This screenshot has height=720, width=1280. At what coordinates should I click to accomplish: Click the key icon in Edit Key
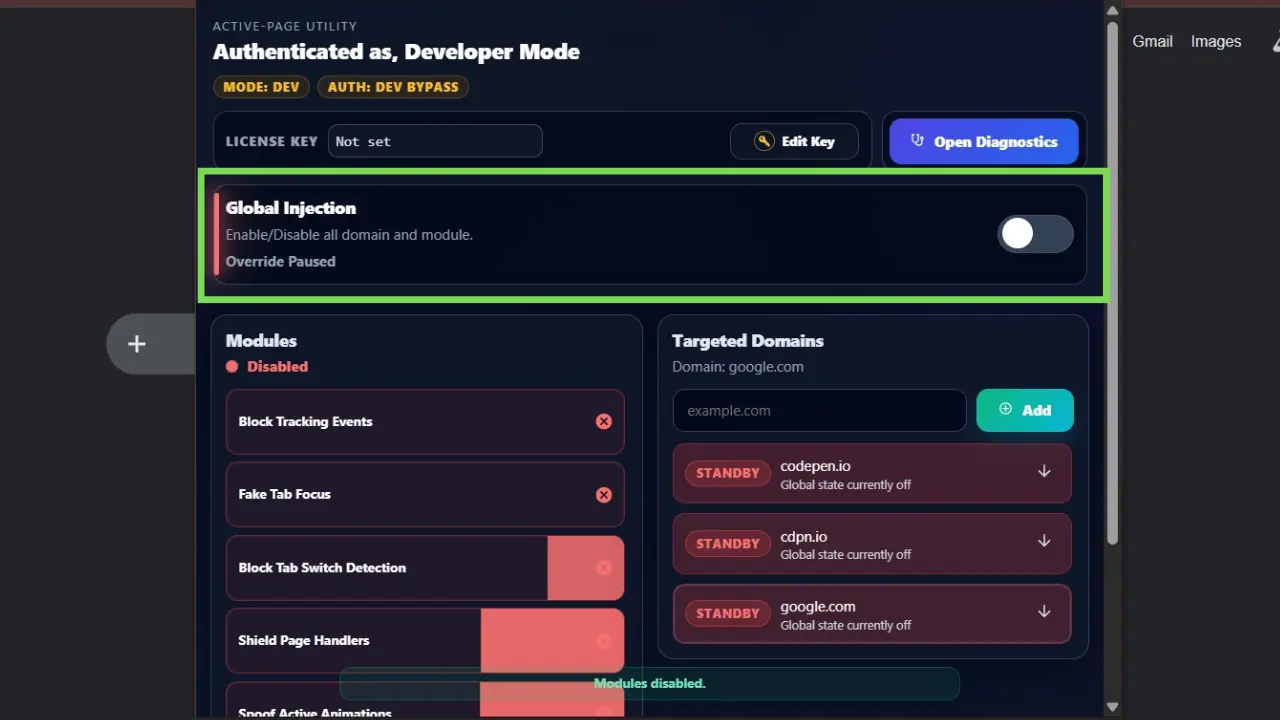point(765,141)
